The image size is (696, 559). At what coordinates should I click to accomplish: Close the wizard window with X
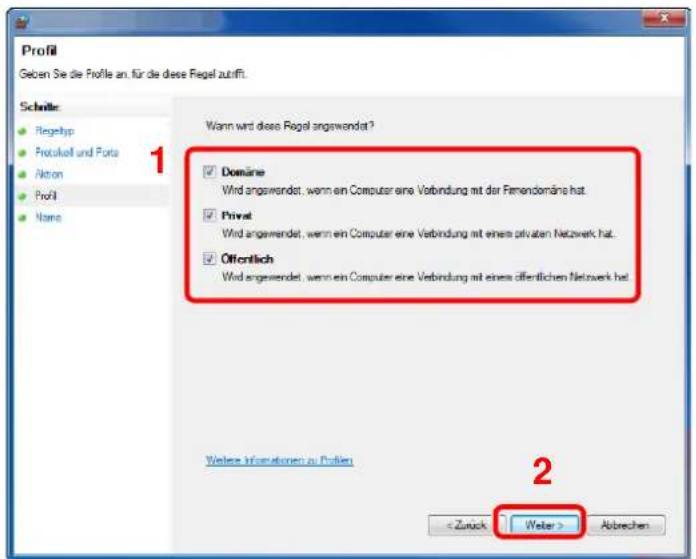click(664, 18)
